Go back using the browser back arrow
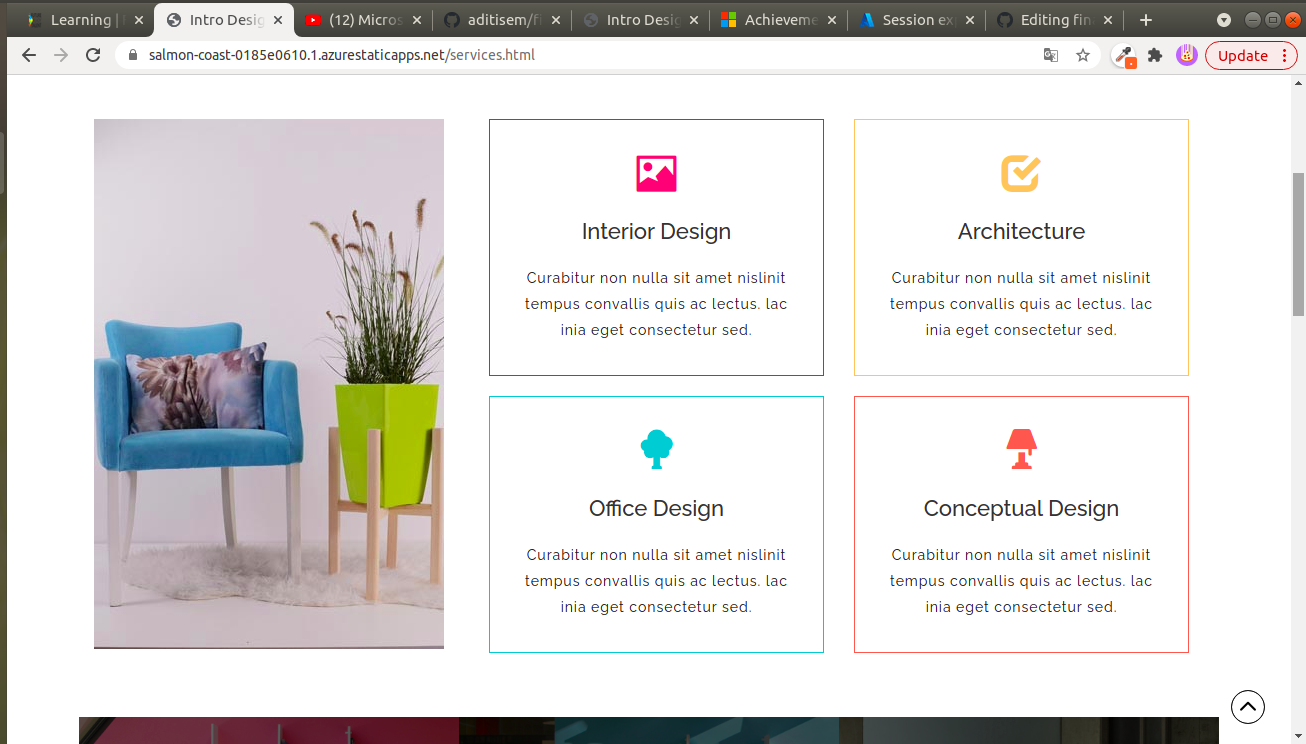 point(28,55)
